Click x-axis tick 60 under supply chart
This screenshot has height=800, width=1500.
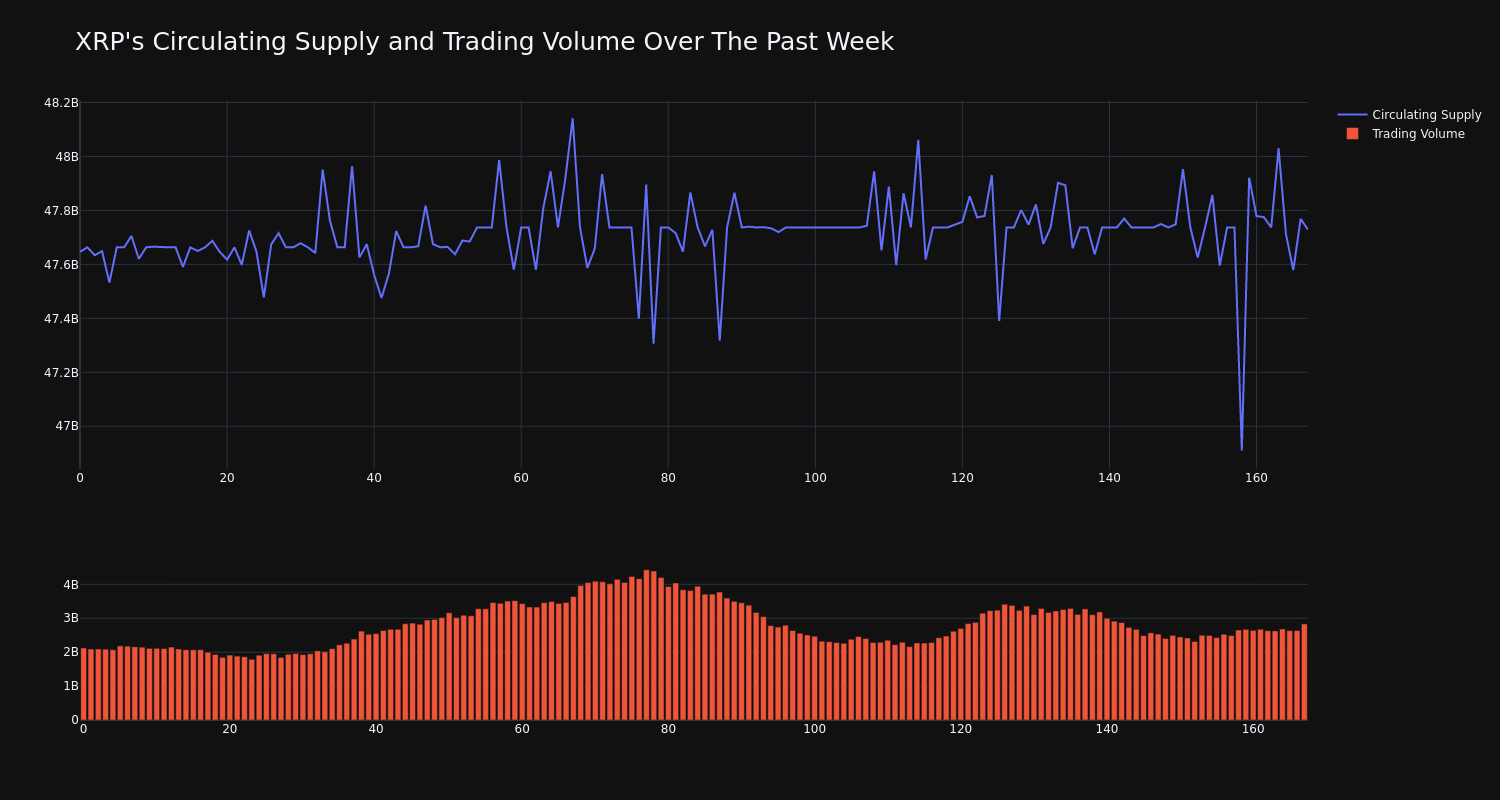(521, 478)
